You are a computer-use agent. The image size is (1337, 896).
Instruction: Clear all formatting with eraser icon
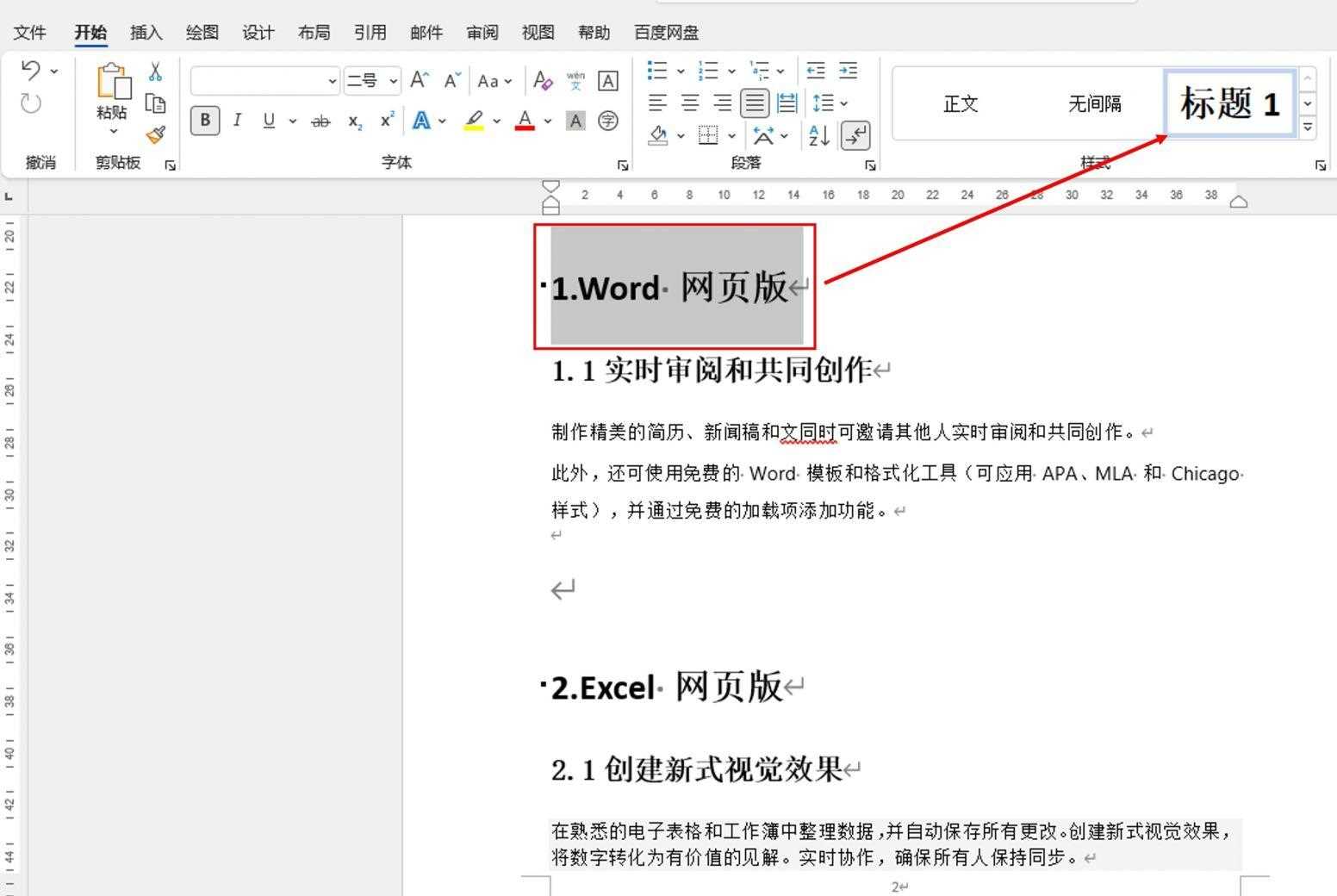tap(542, 81)
